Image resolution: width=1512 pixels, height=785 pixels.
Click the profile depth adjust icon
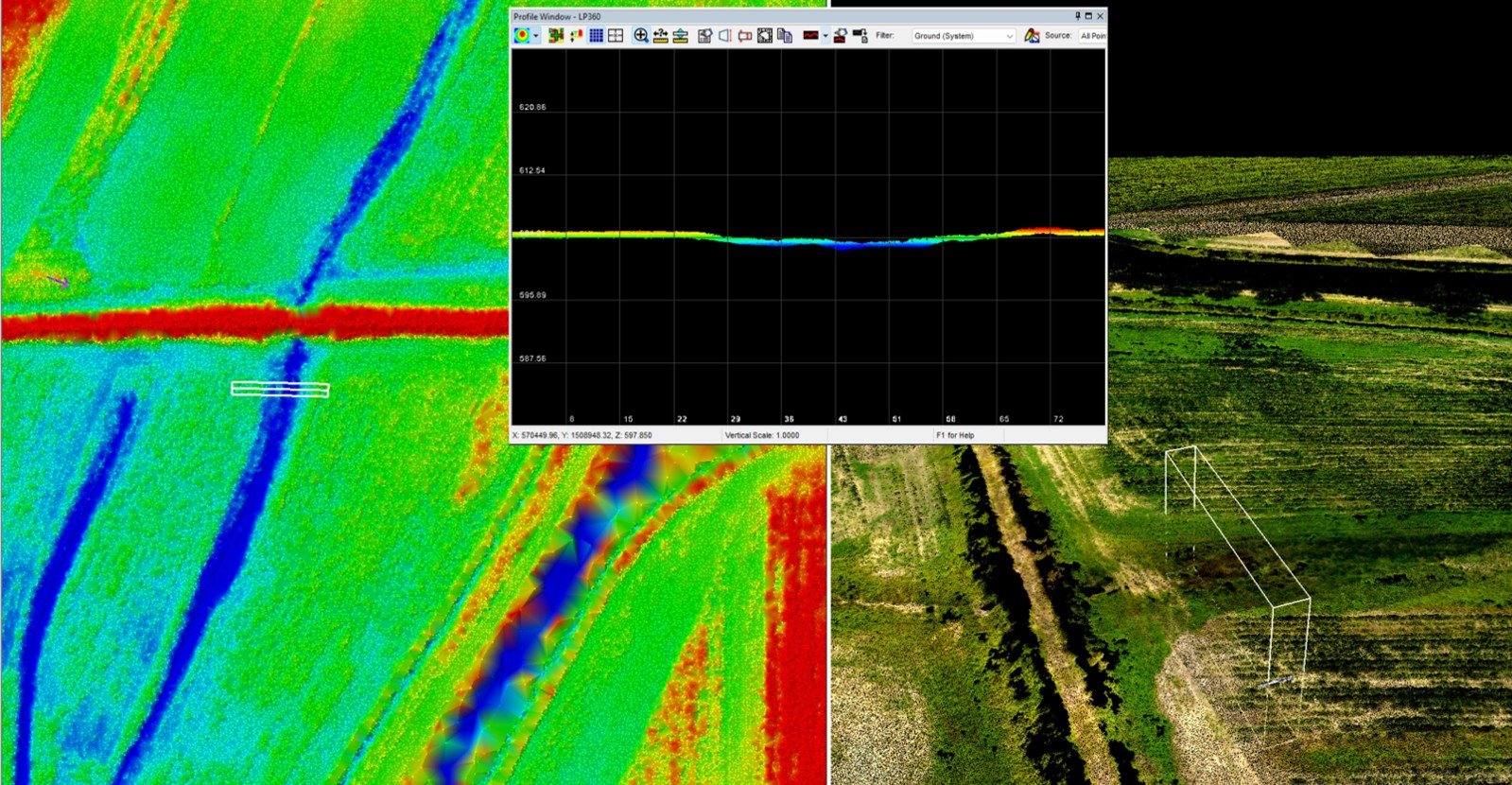[680, 36]
